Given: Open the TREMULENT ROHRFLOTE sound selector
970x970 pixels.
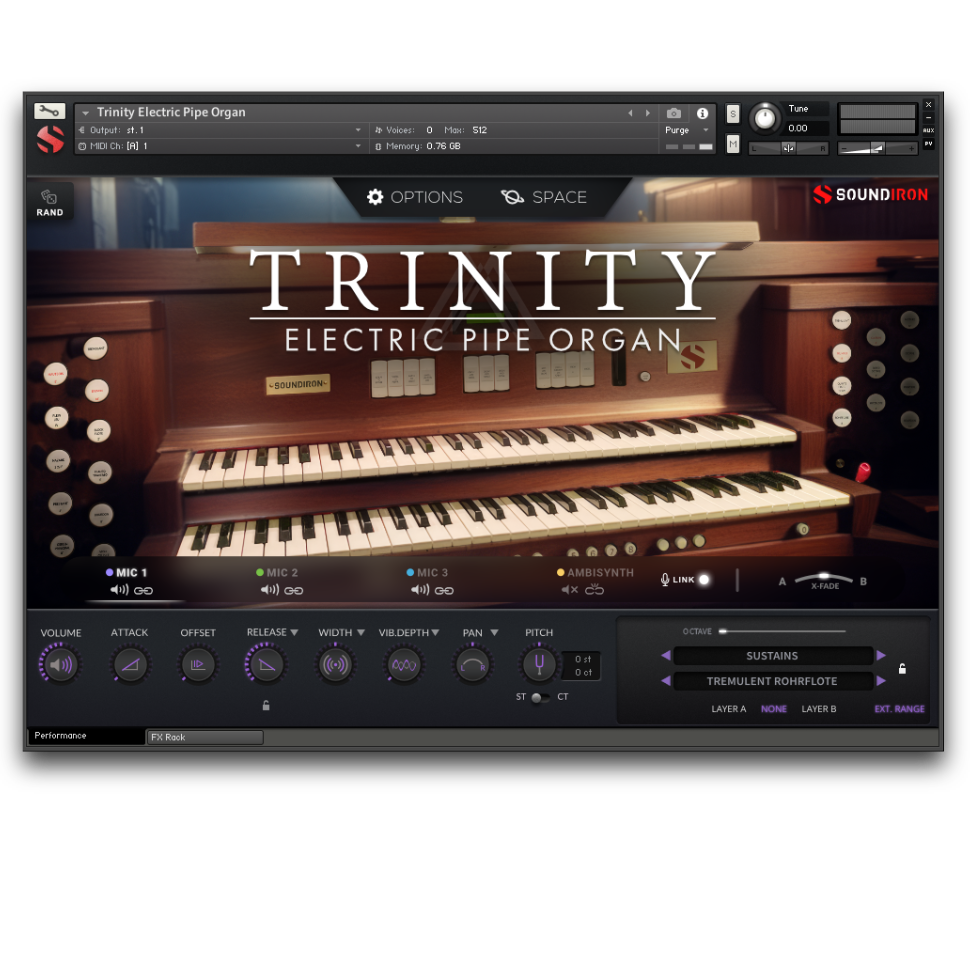Looking at the screenshot, I should [773, 681].
